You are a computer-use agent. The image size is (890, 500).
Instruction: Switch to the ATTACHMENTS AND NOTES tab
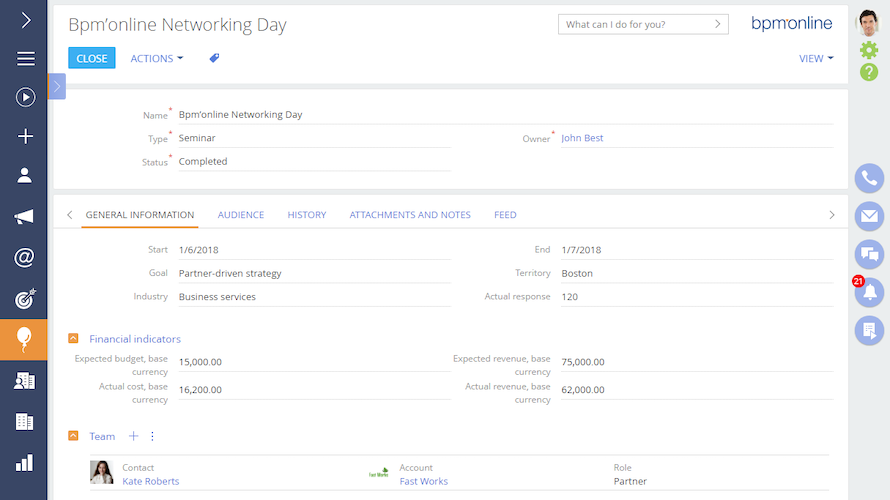pos(410,215)
